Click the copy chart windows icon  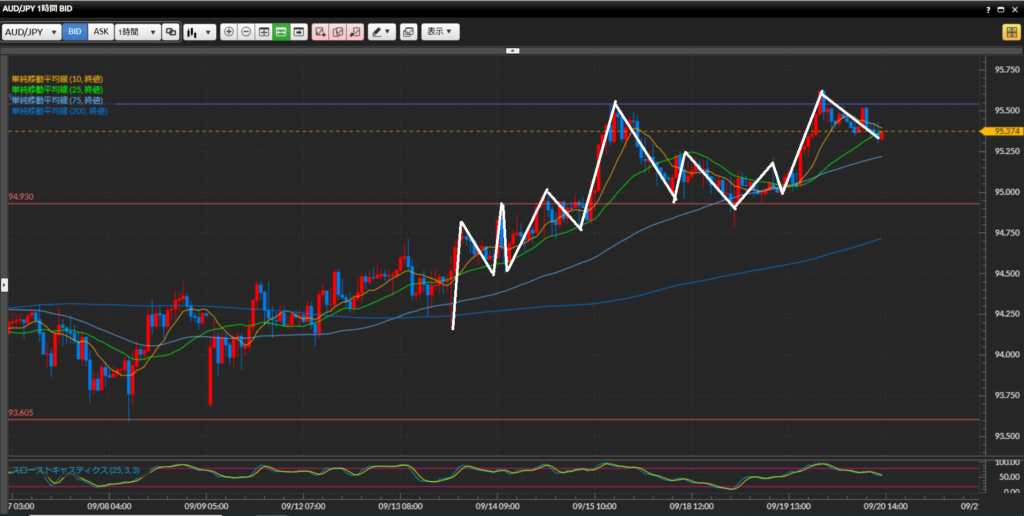tap(408, 32)
